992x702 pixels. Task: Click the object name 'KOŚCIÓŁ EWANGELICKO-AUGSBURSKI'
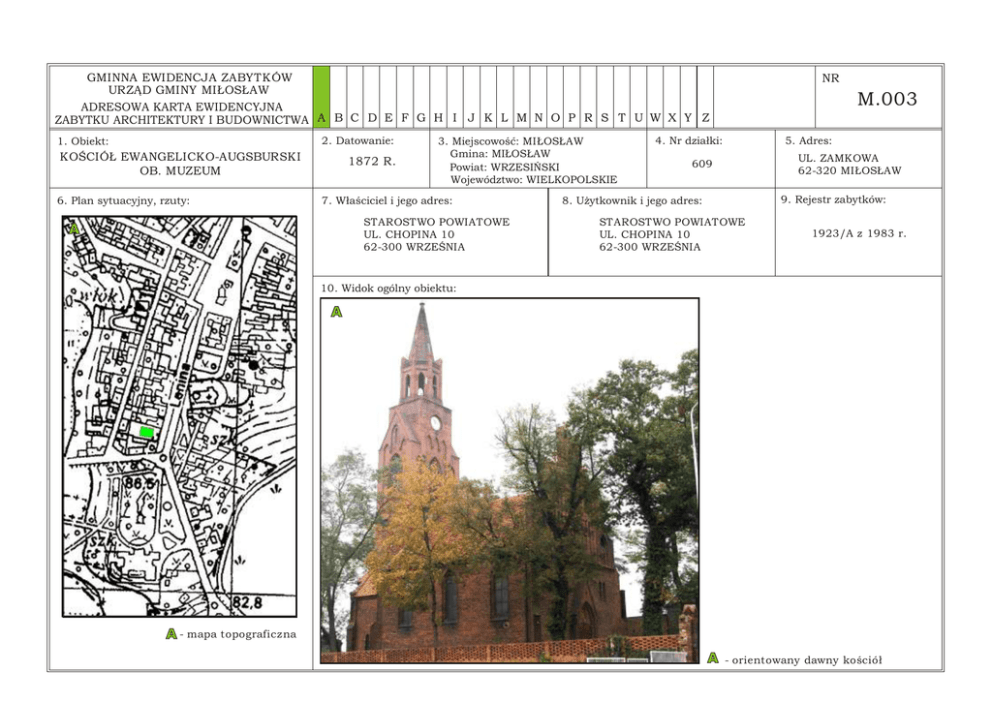(x=180, y=157)
